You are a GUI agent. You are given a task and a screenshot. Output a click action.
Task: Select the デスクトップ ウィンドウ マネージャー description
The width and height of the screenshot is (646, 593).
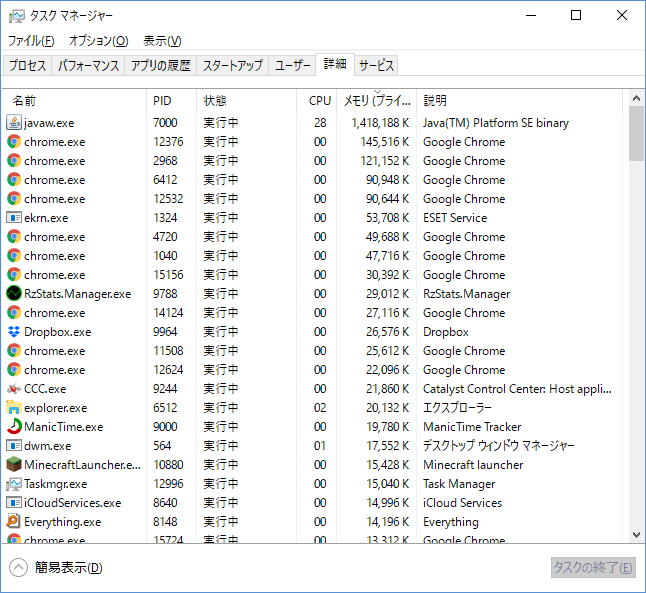click(x=499, y=445)
